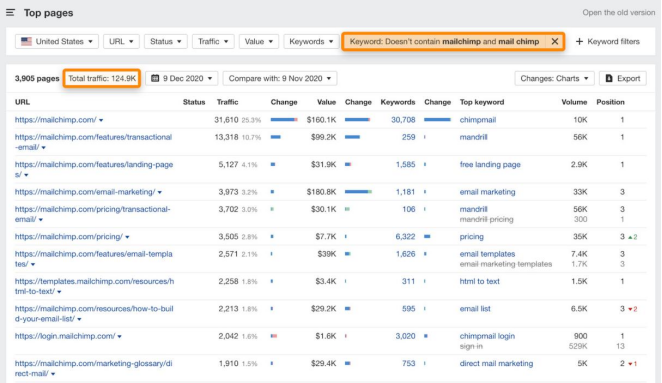The width and height of the screenshot is (662, 383).
Task: Sort by the Status column header
Action: (194, 102)
